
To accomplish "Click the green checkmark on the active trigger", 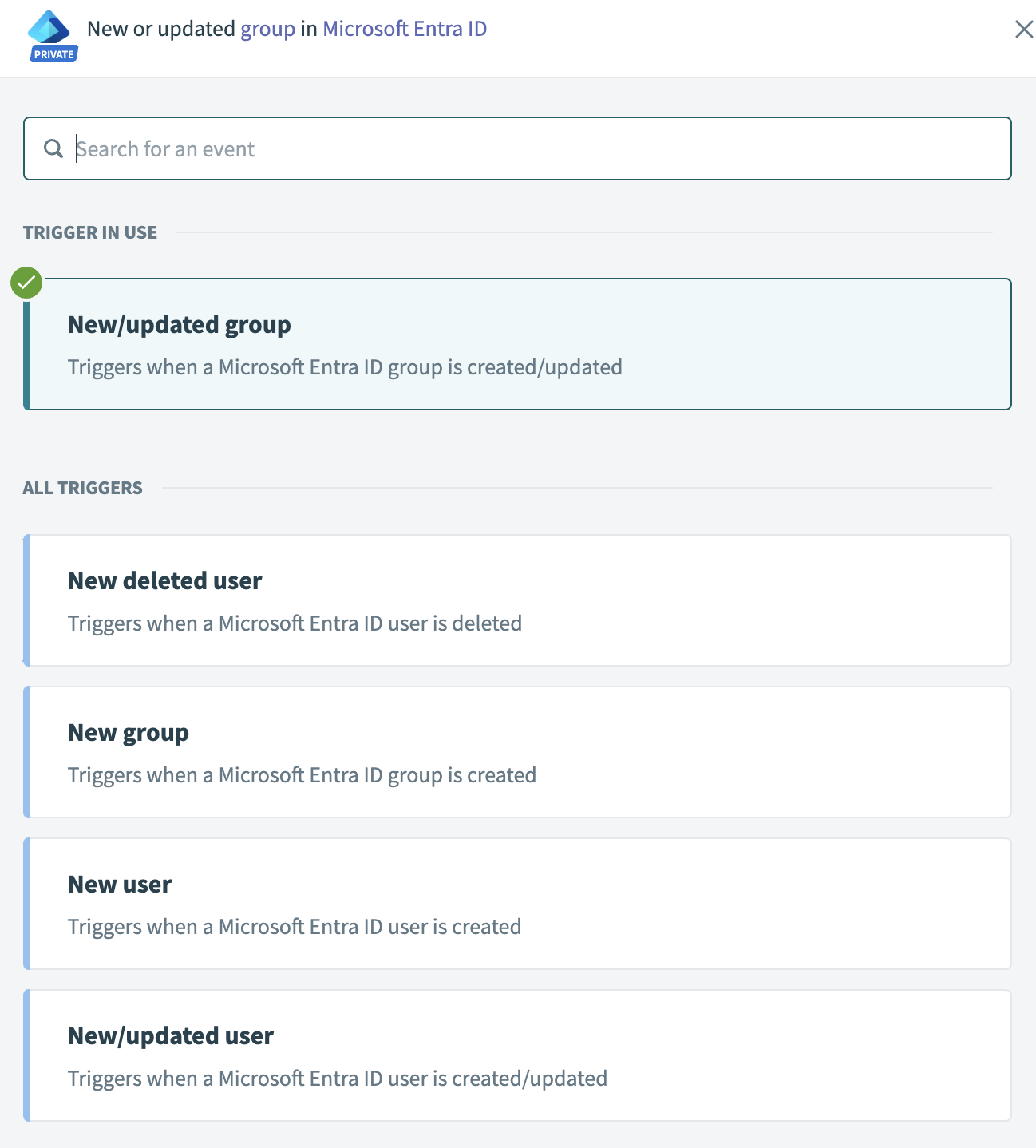I will 26,283.
